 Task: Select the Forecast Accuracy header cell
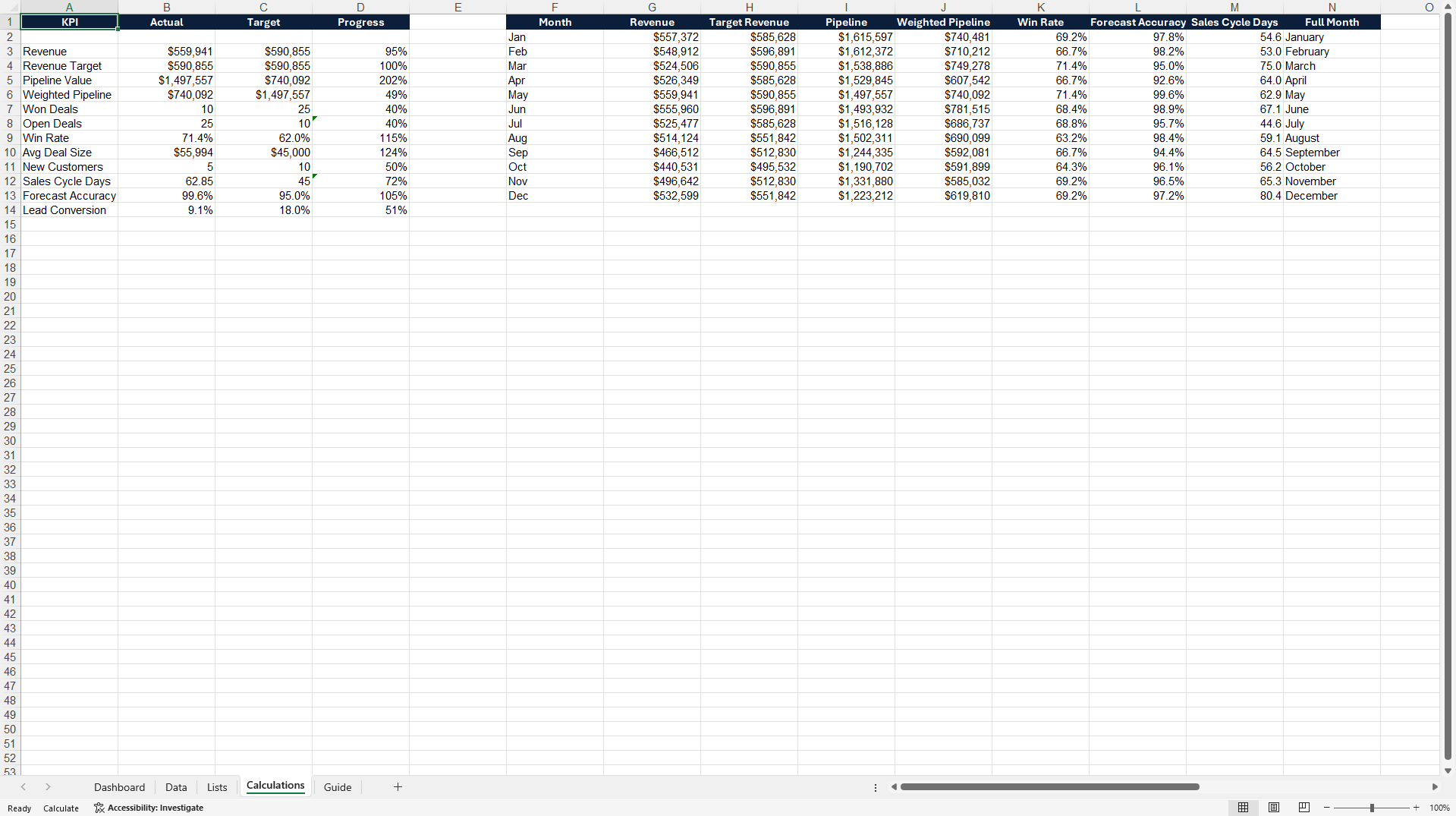click(x=1137, y=22)
